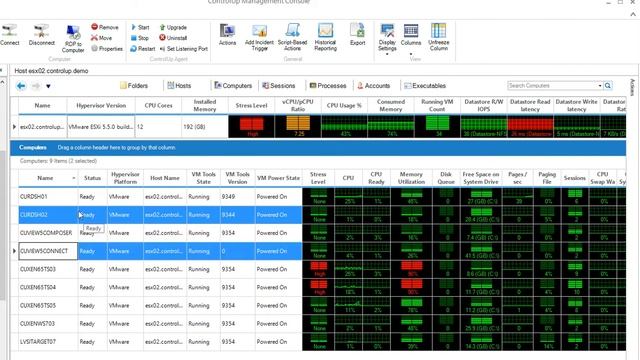Click the Move computer button
The image size is (640, 360).
click(x=101, y=38)
